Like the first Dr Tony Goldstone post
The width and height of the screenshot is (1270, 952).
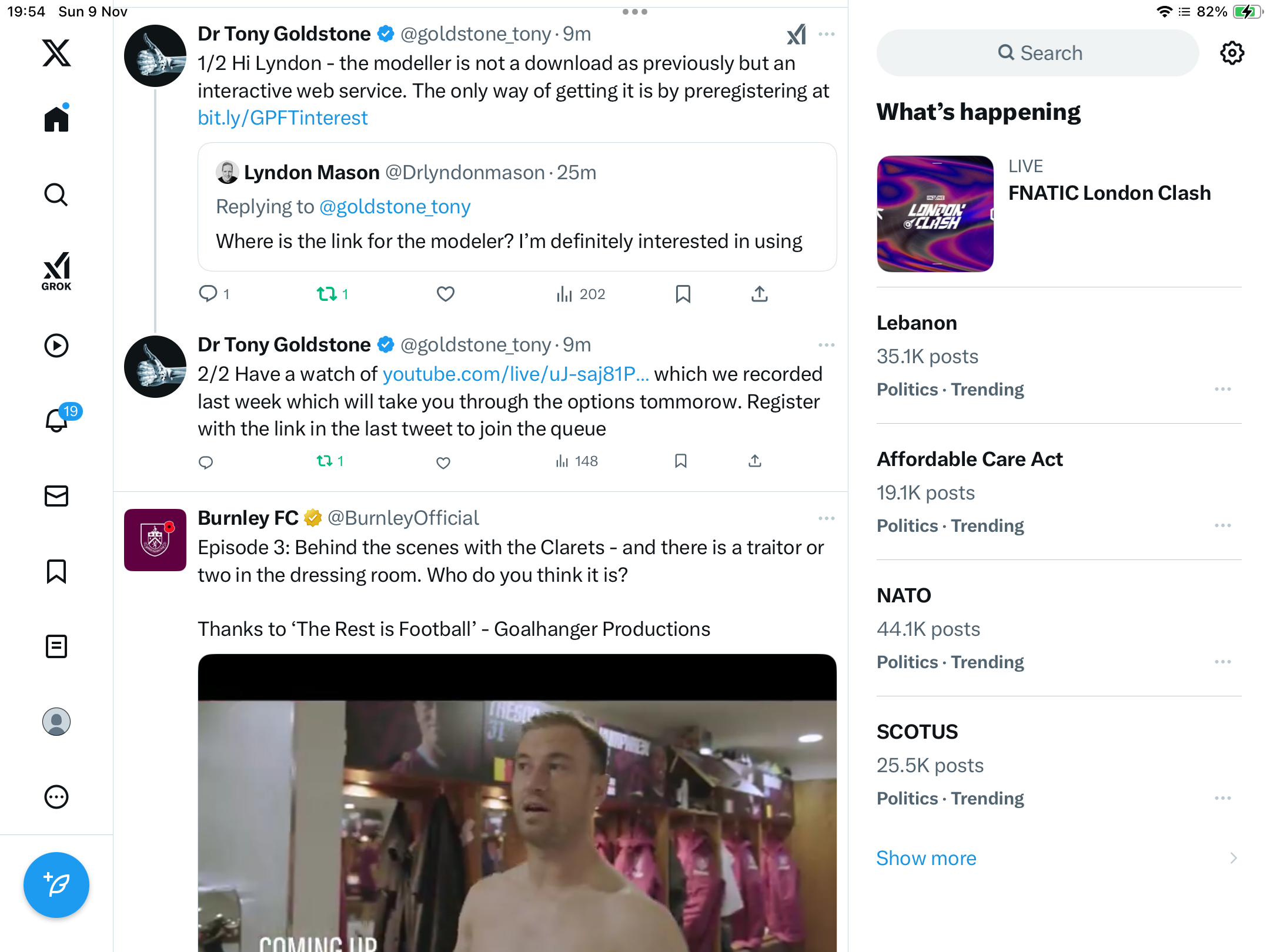(446, 294)
